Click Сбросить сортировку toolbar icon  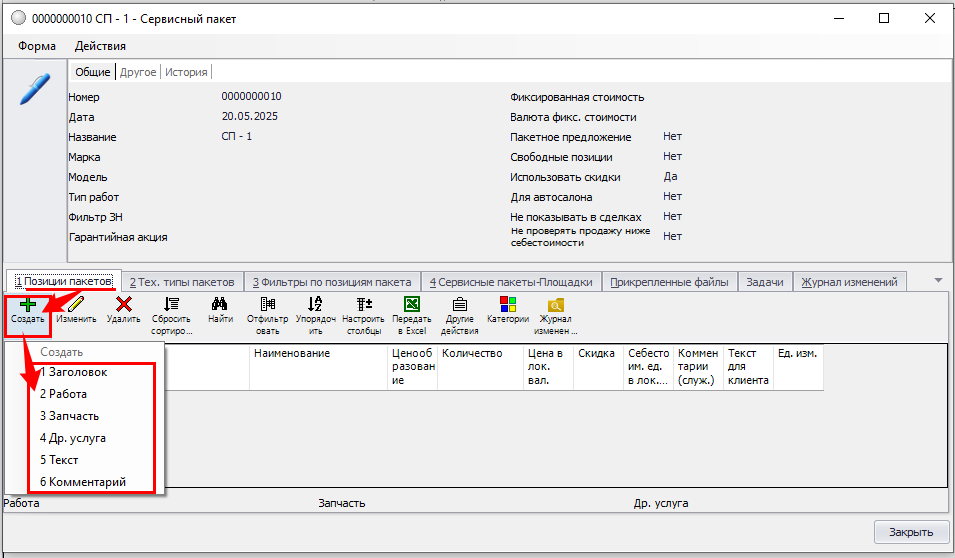[171, 305]
